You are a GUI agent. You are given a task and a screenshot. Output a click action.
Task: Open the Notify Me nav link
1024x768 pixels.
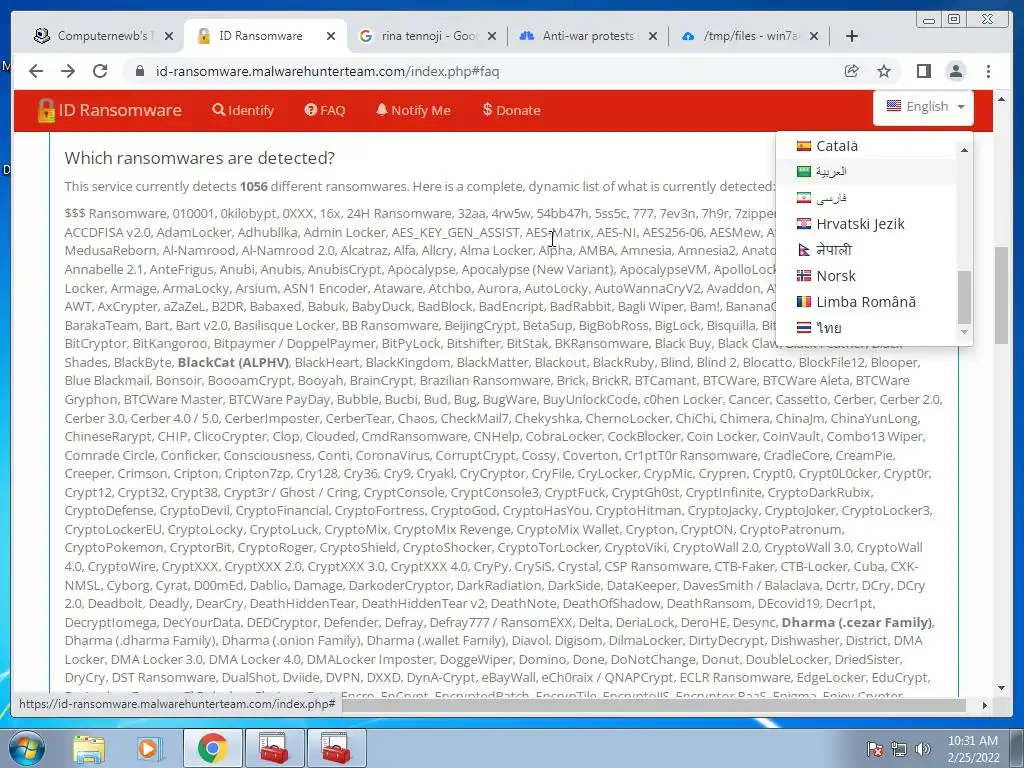pyautogui.click(x=413, y=110)
